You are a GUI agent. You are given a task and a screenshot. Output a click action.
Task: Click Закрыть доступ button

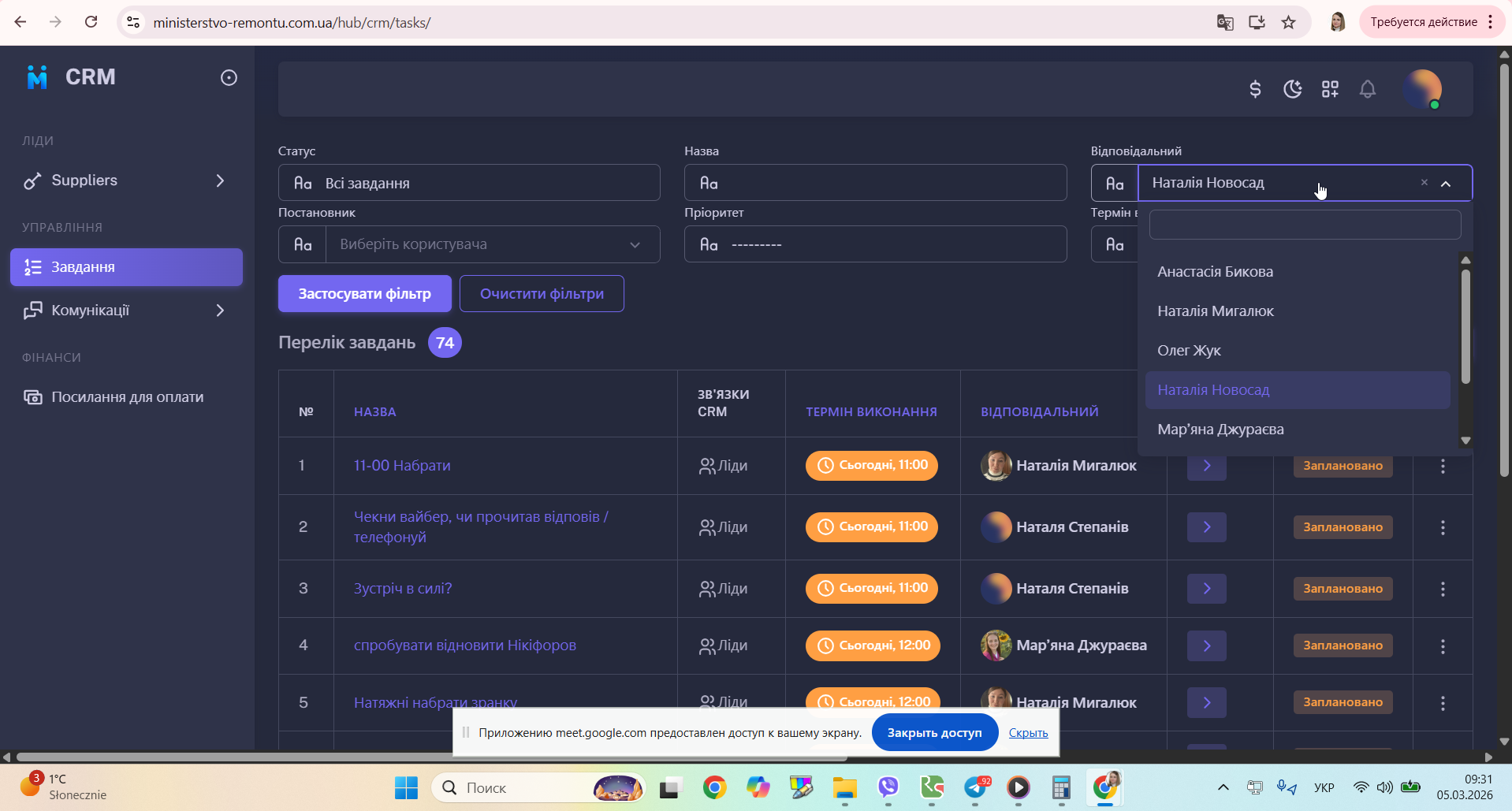coord(935,733)
